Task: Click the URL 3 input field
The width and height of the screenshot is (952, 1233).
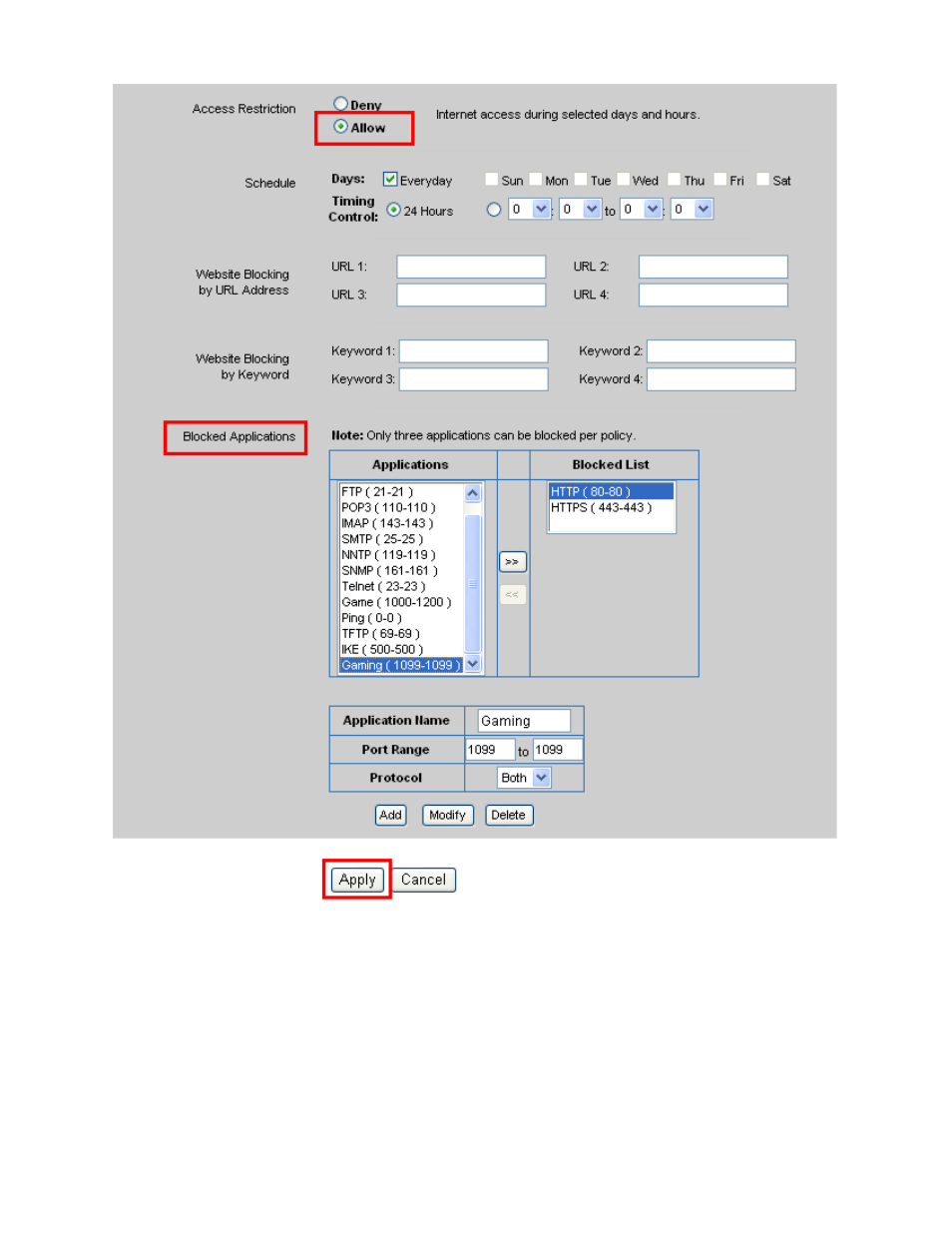Action: [471, 295]
